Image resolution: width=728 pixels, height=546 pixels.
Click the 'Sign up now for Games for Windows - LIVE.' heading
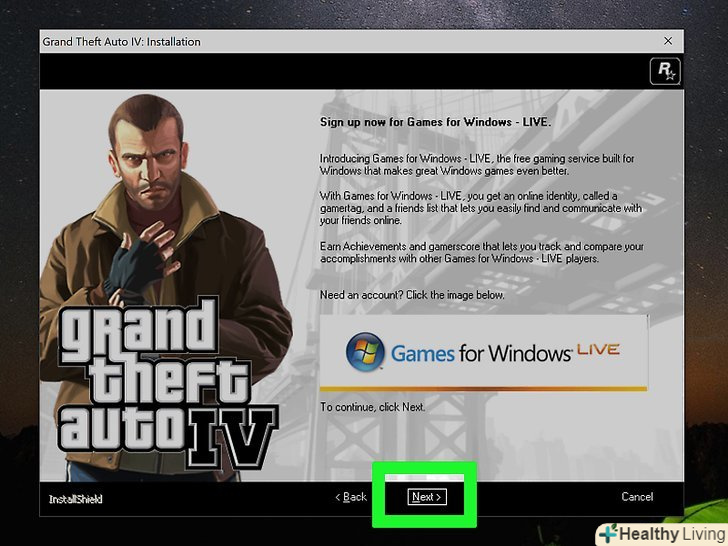[x=435, y=122]
